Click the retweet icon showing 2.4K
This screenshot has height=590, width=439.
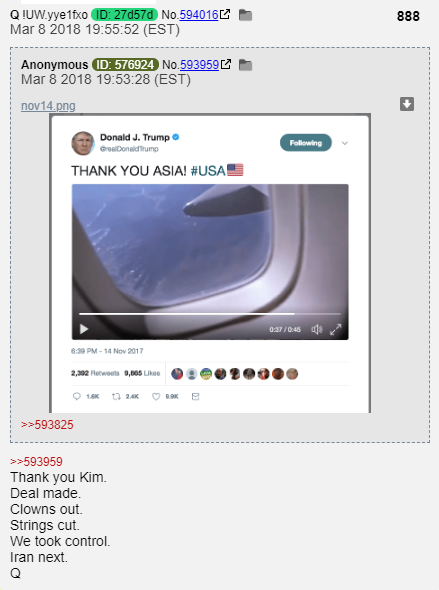(117, 396)
